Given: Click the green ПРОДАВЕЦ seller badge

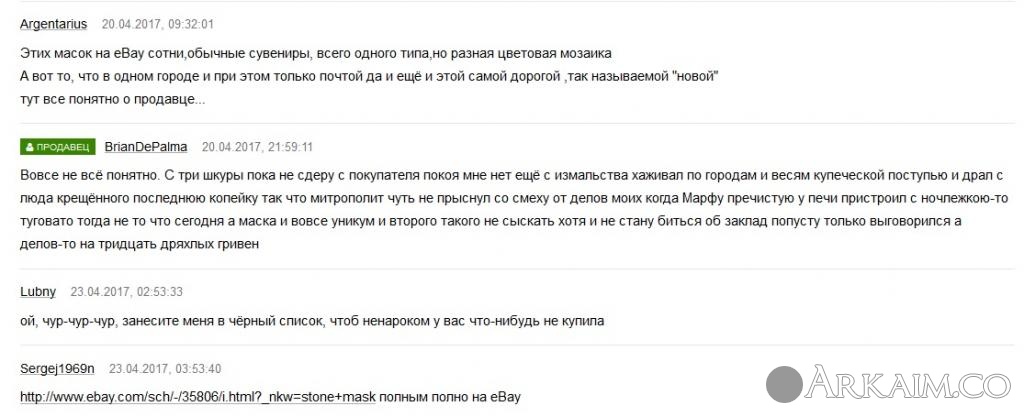Looking at the screenshot, I should 58,147.
